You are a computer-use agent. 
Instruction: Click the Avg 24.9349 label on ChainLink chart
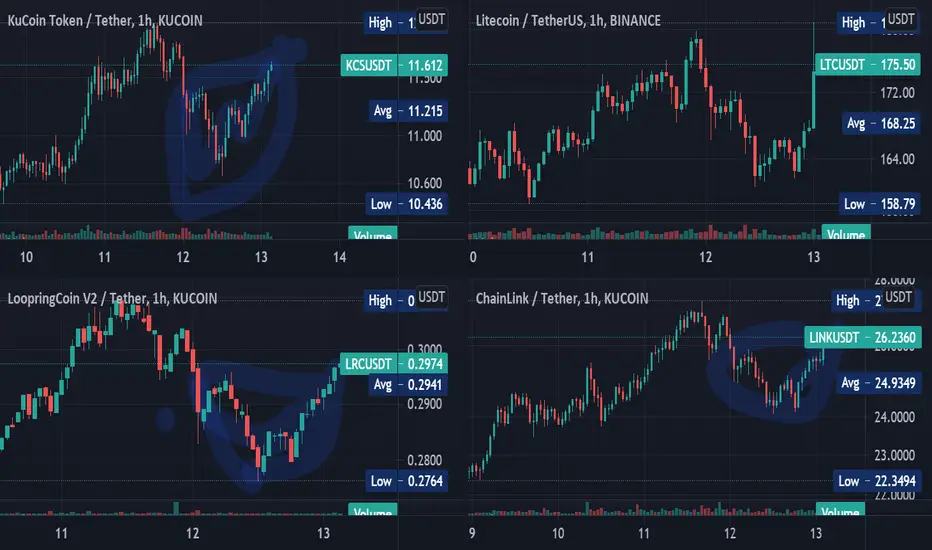(879, 383)
